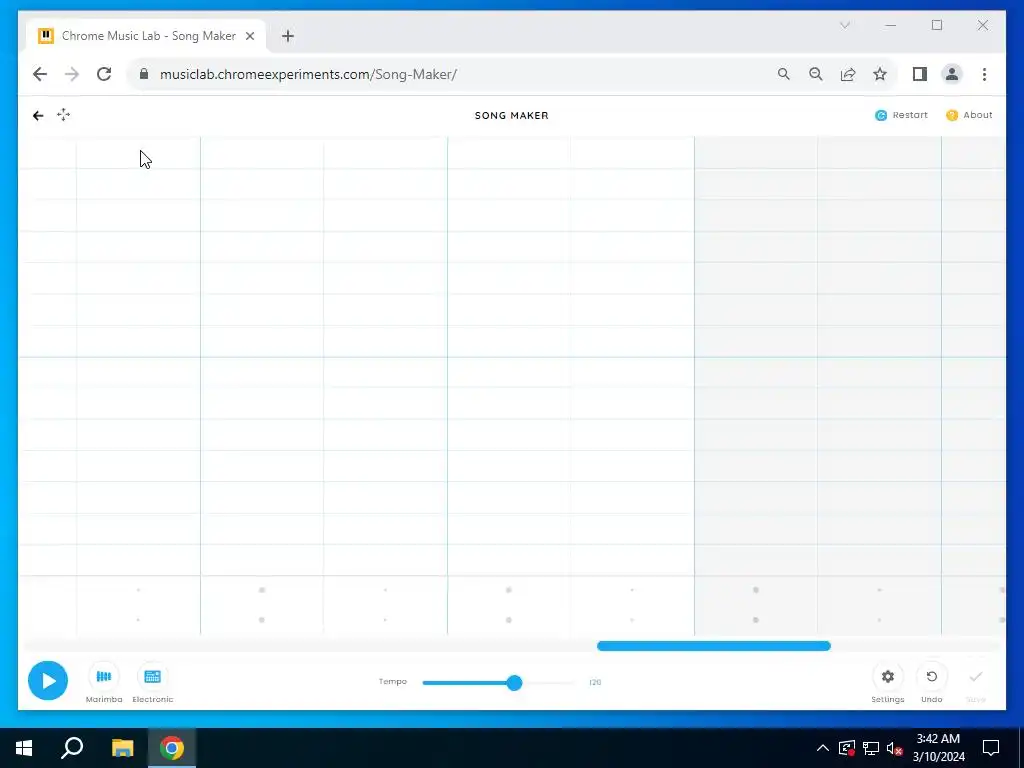
Task: Open the Windows Start menu
Action: coord(24,748)
